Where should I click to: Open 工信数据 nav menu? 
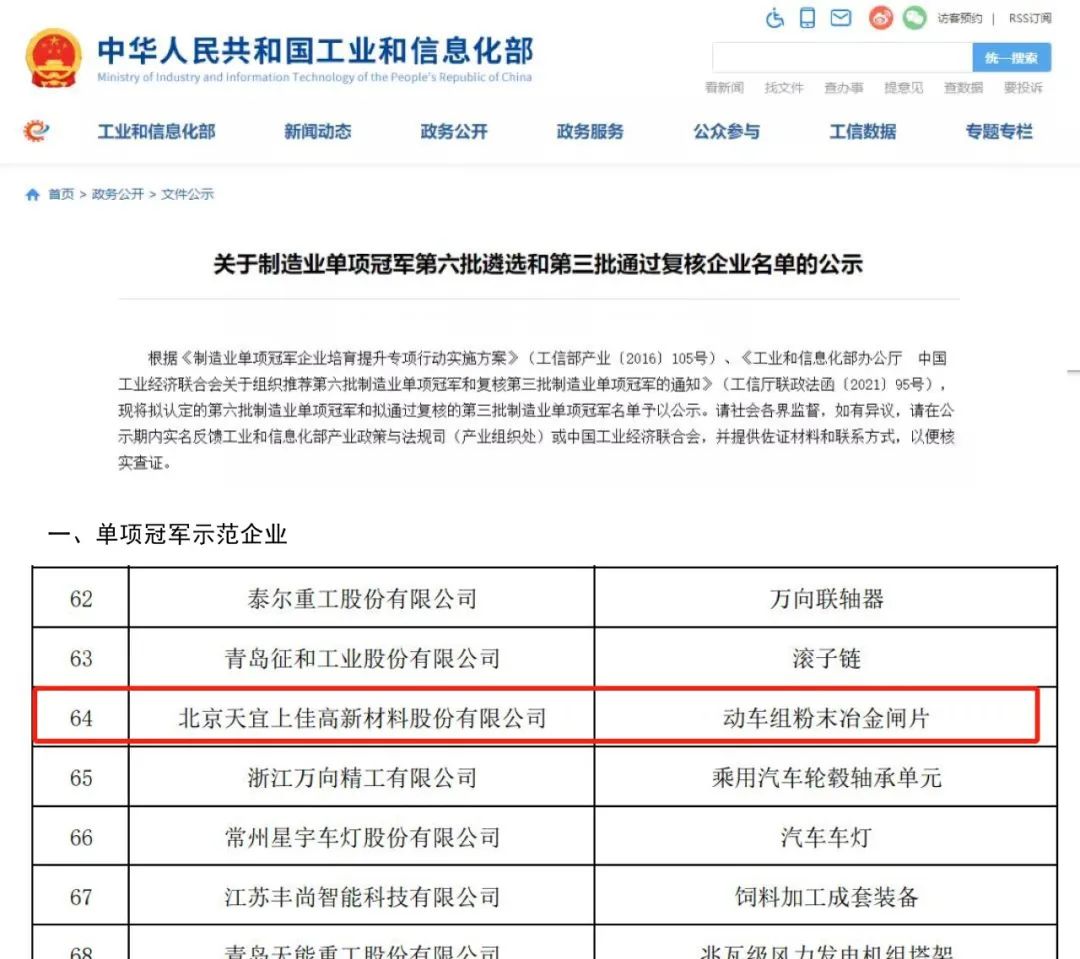(862, 131)
